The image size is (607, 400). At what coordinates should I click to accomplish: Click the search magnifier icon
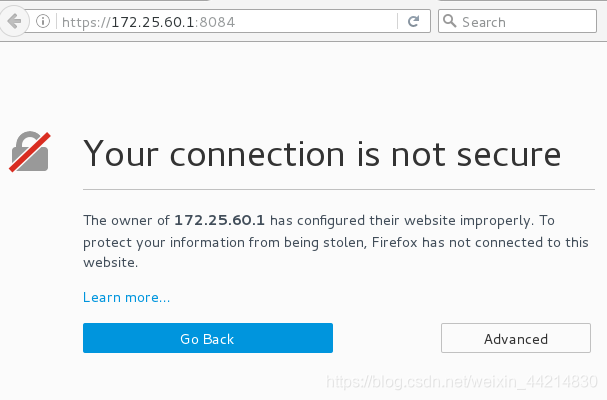pyautogui.click(x=449, y=21)
